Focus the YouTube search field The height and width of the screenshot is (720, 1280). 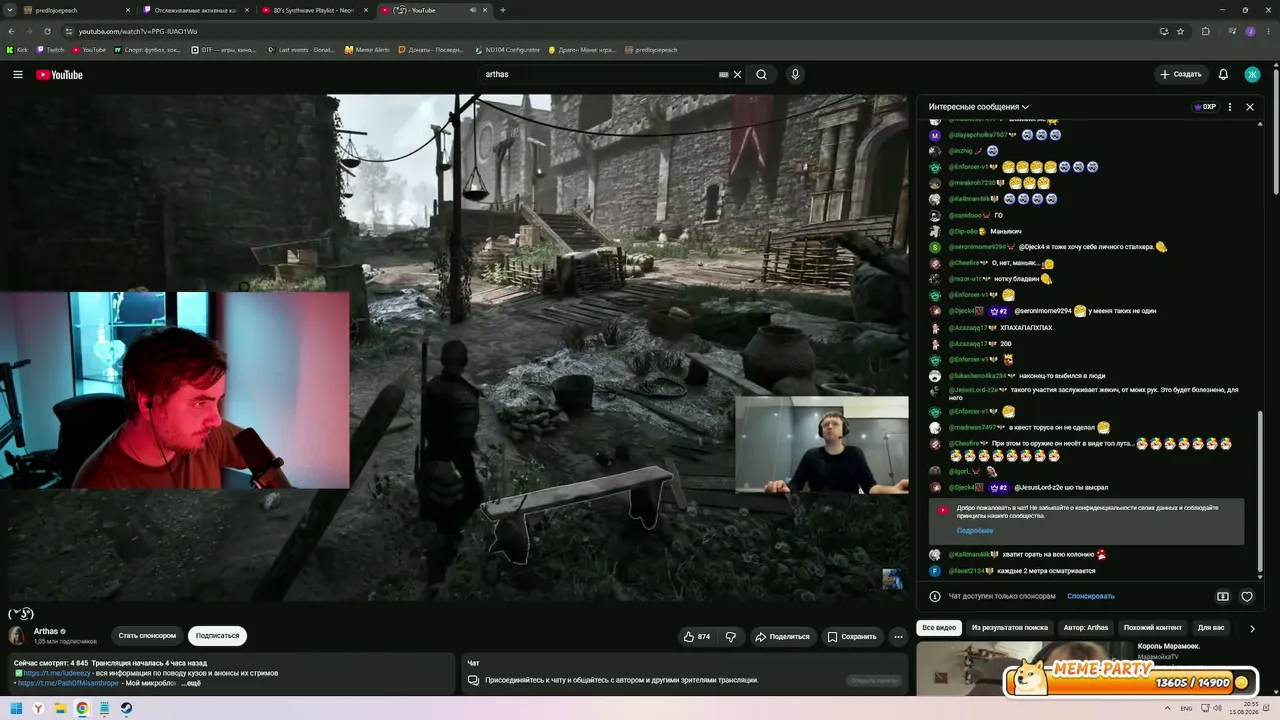point(600,75)
